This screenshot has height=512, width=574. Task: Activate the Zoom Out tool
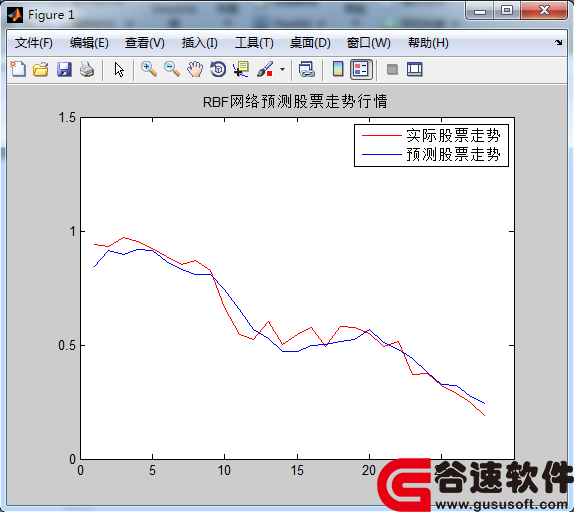coord(172,69)
